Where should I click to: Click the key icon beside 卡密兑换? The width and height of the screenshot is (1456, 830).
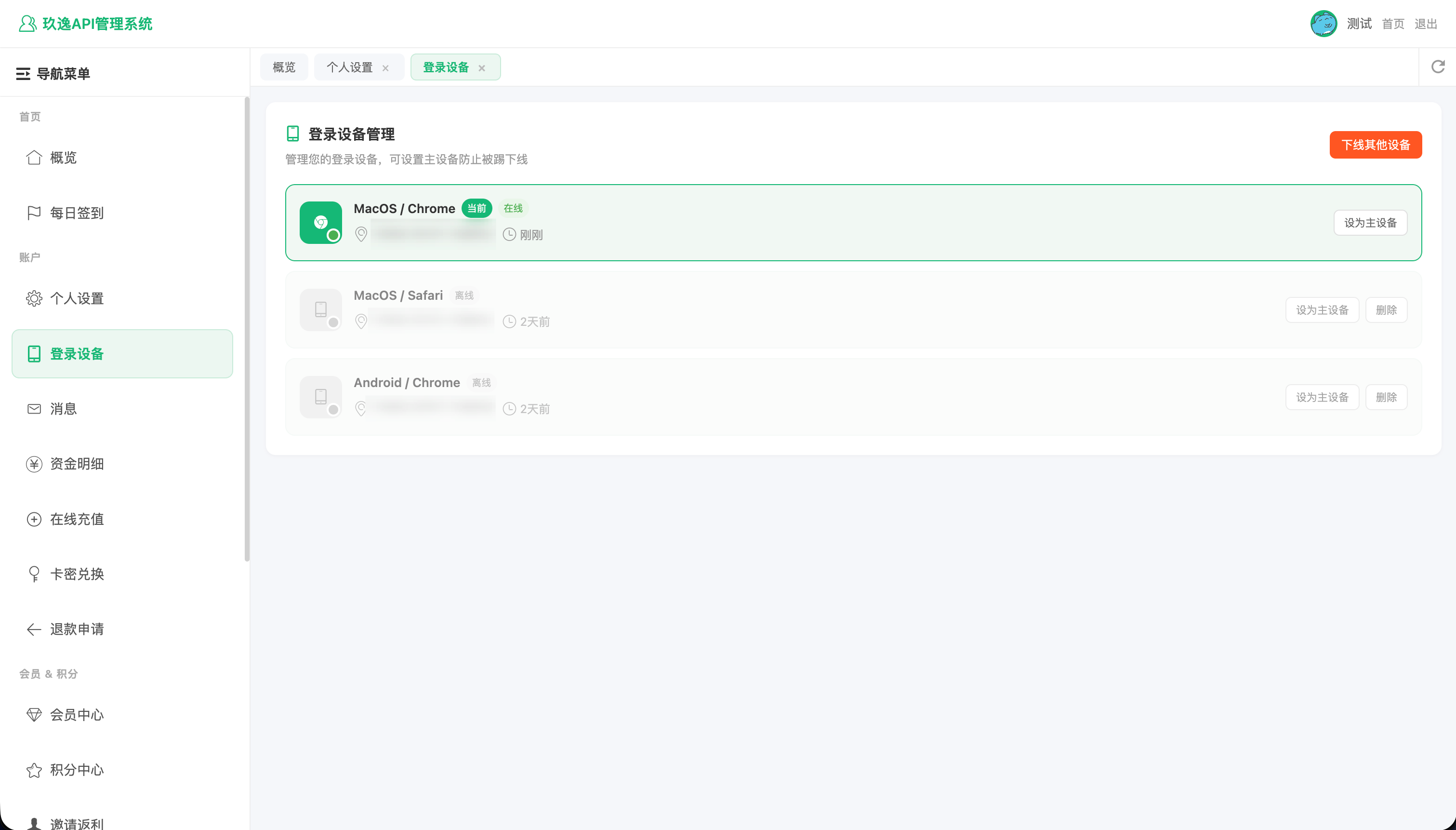point(34,574)
